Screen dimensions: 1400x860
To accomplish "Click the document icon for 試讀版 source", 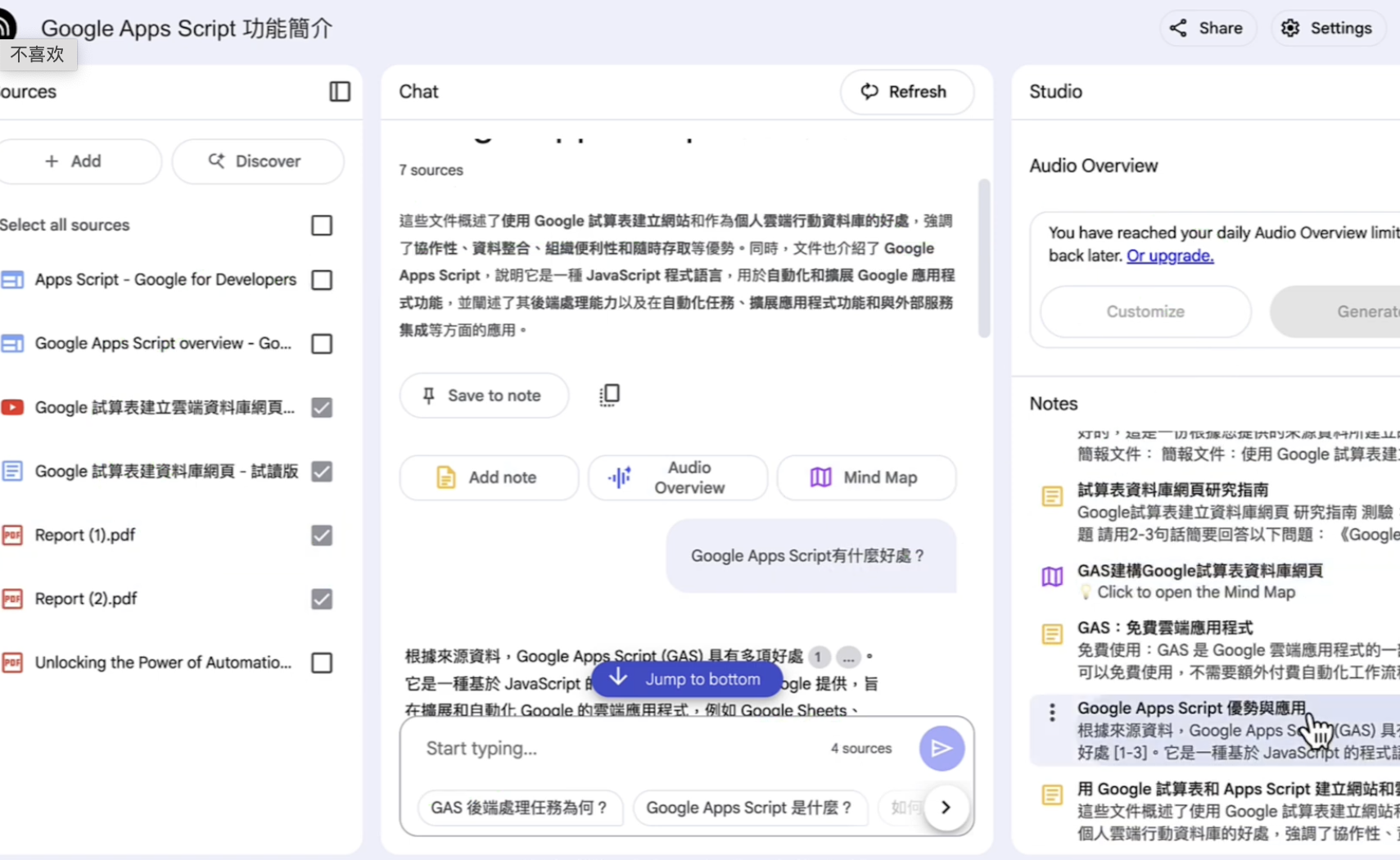I will click(x=12, y=471).
